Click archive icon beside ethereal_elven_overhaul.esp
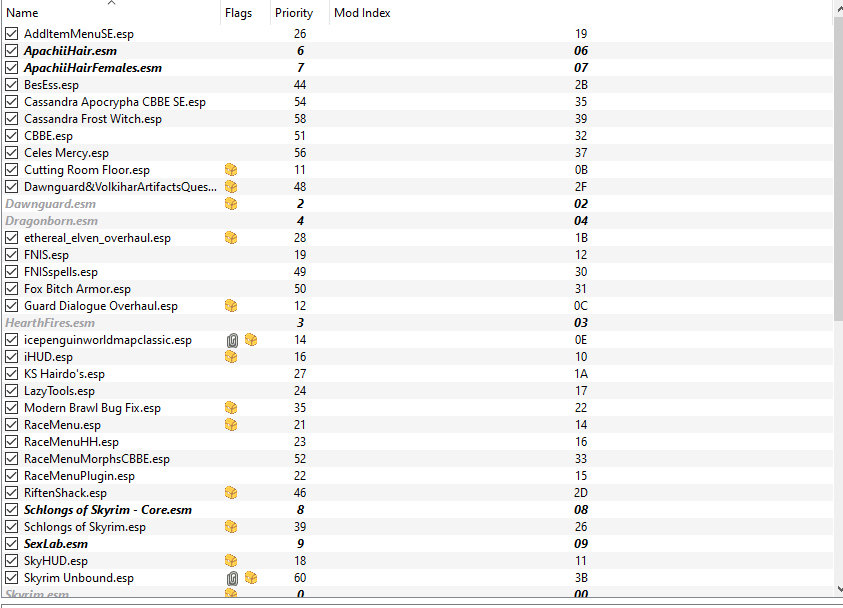The width and height of the screenshot is (843, 608). coord(231,238)
